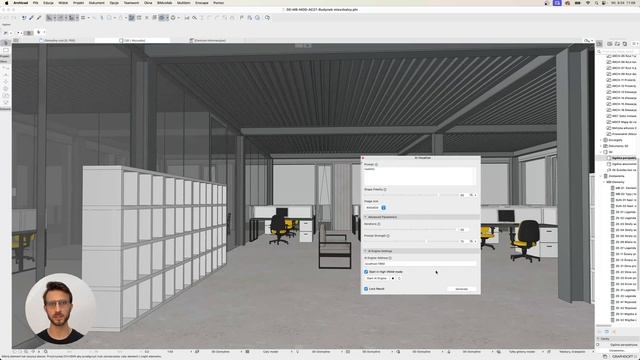Click the magnifier icon at toolbar end

pos(267,18)
